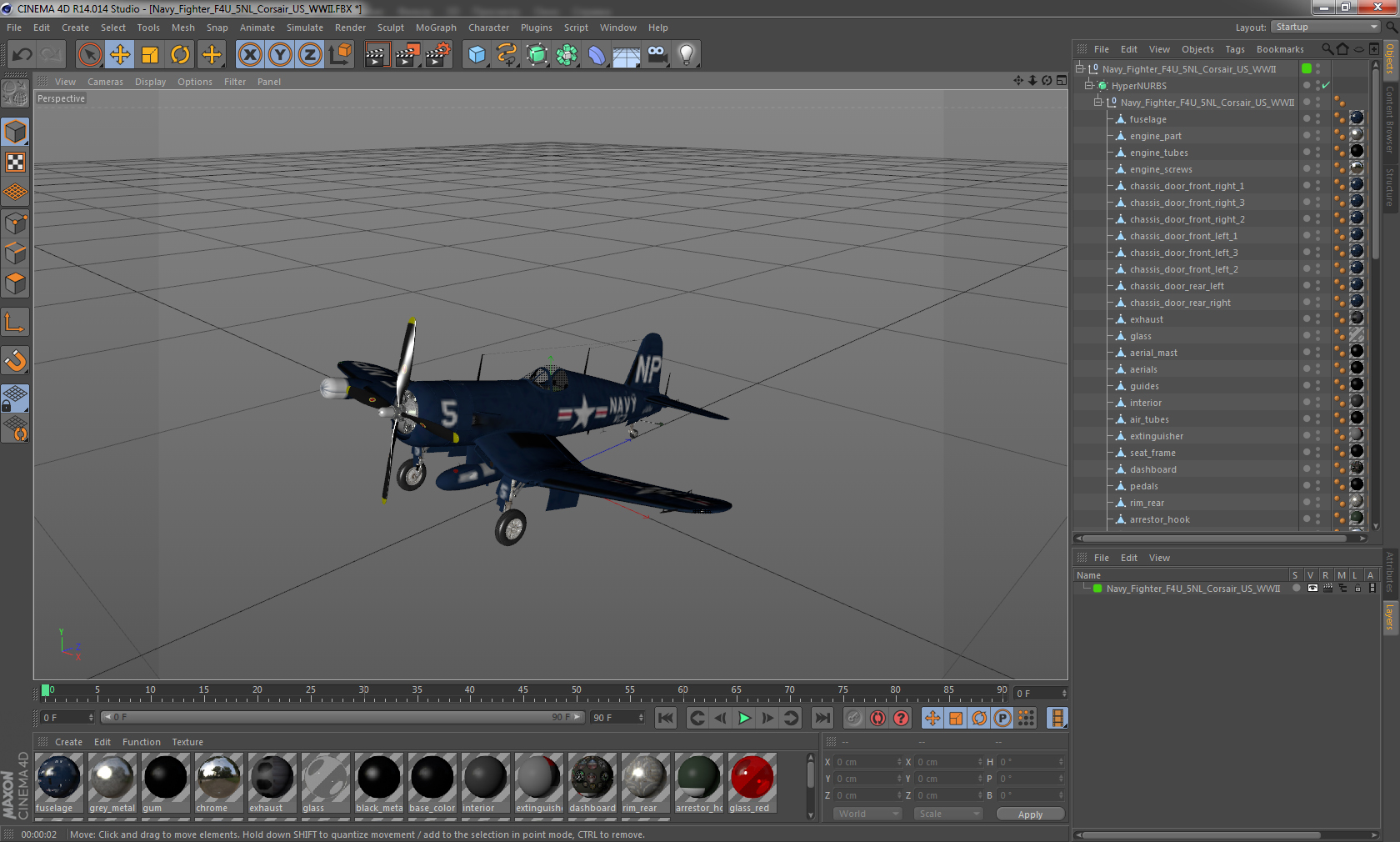Collapse the nested Navy_Fighter null node
1400x842 pixels.
(x=1097, y=102)
